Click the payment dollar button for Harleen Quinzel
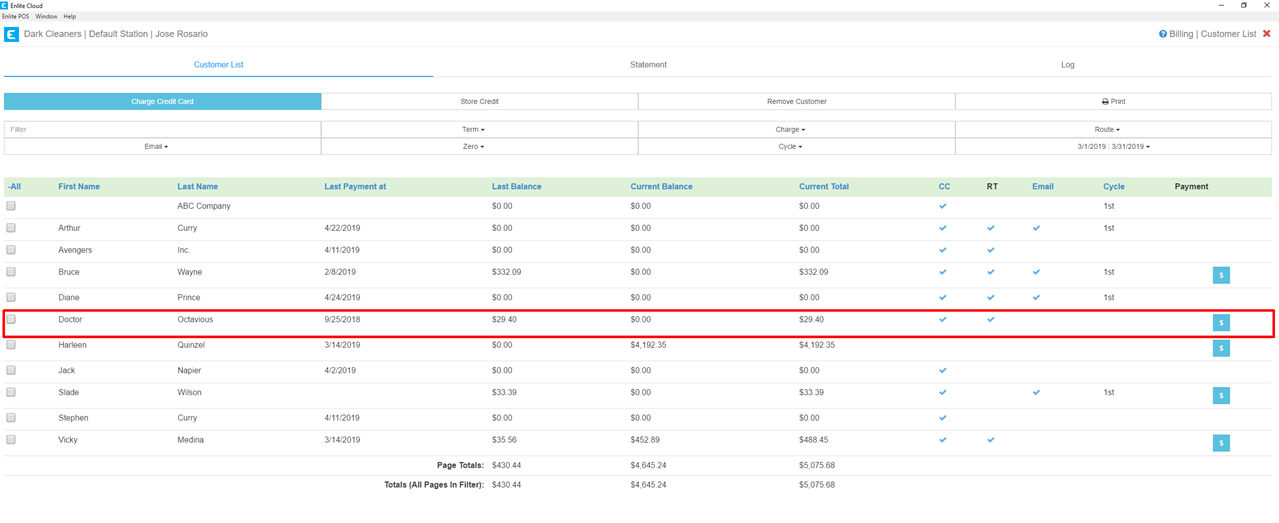This screenshot has width=1279, height=523. tap(1221, 348)
